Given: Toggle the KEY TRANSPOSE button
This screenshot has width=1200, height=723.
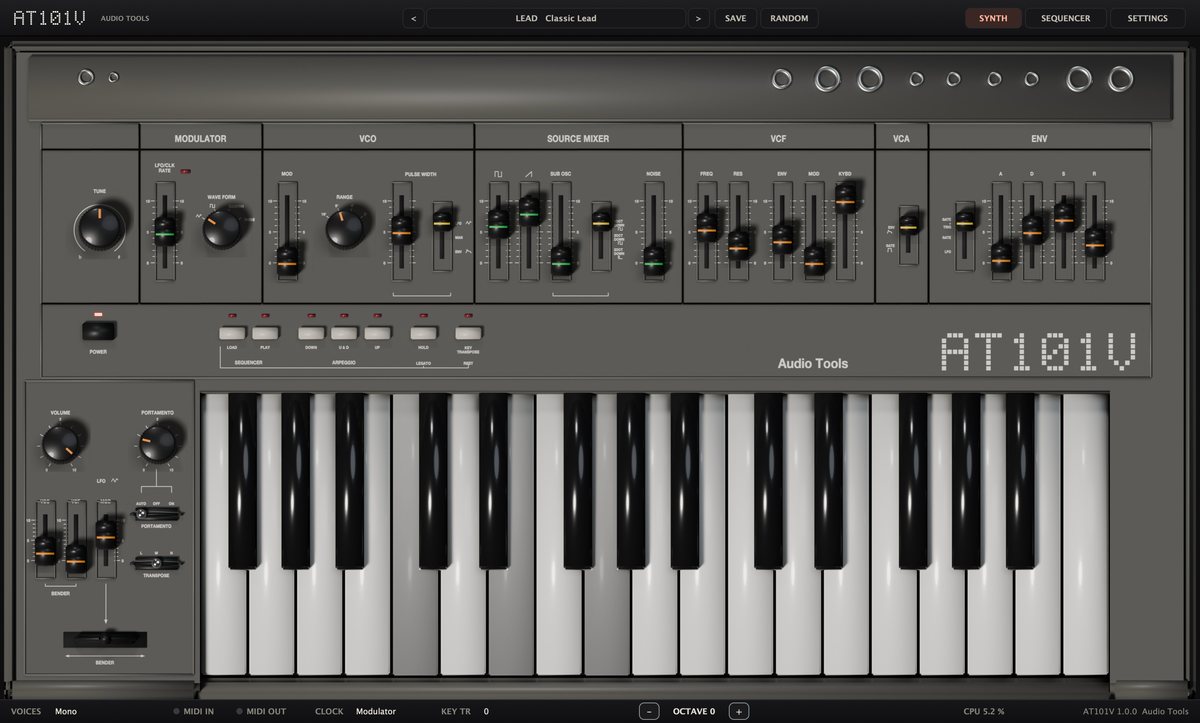Looking at the screenshot, I should pyautogui.click(x=468, y=333).
